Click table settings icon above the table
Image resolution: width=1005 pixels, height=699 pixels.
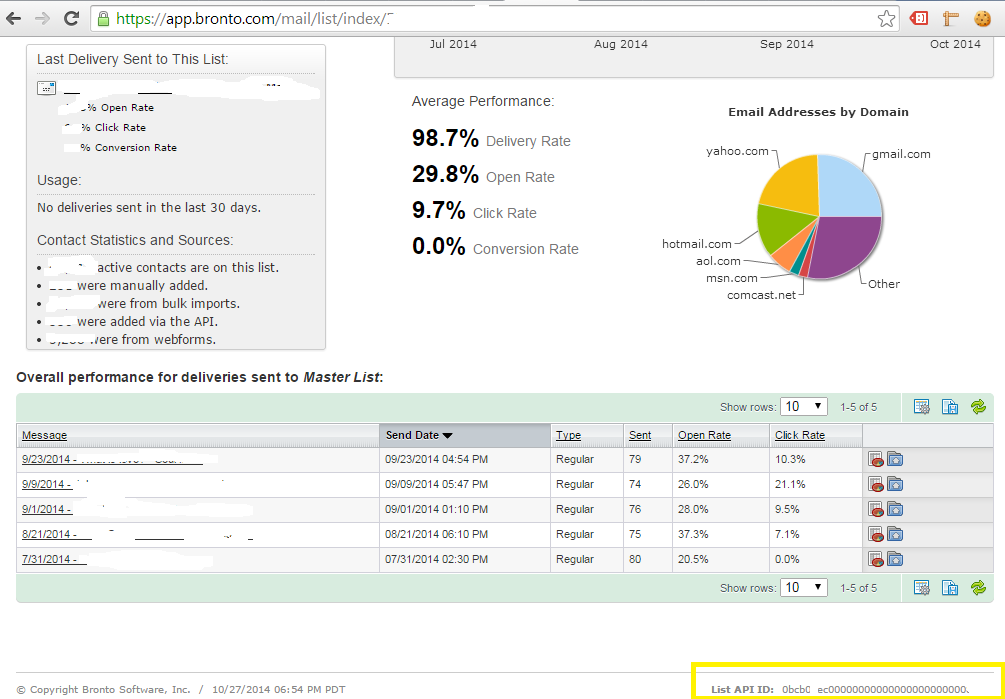pyautogui.click(x=922, y=406)
